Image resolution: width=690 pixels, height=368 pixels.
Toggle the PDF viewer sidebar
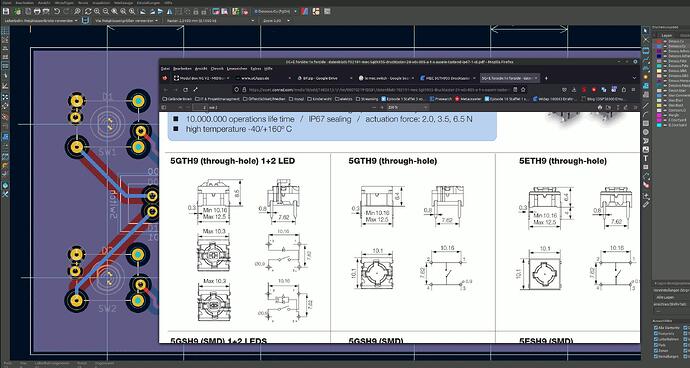pos(164,107)
